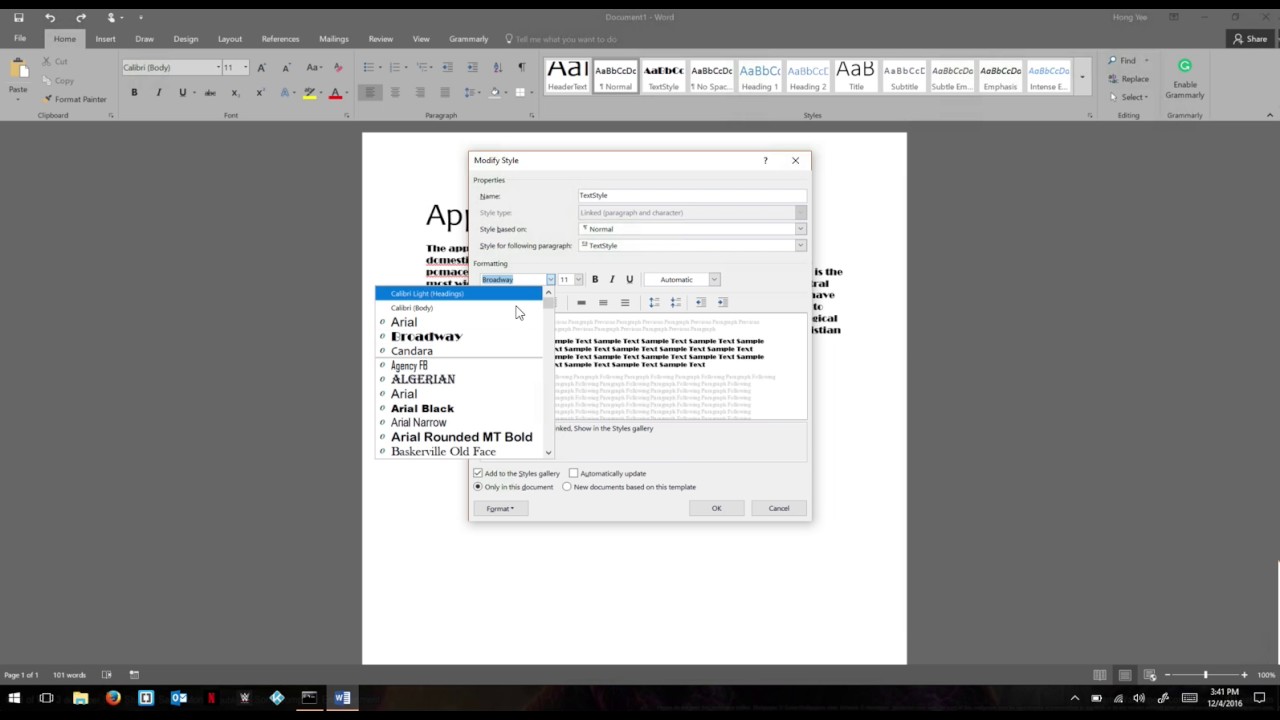Set double line spacing in Modify Style dialog

click(x=625, y=302)
